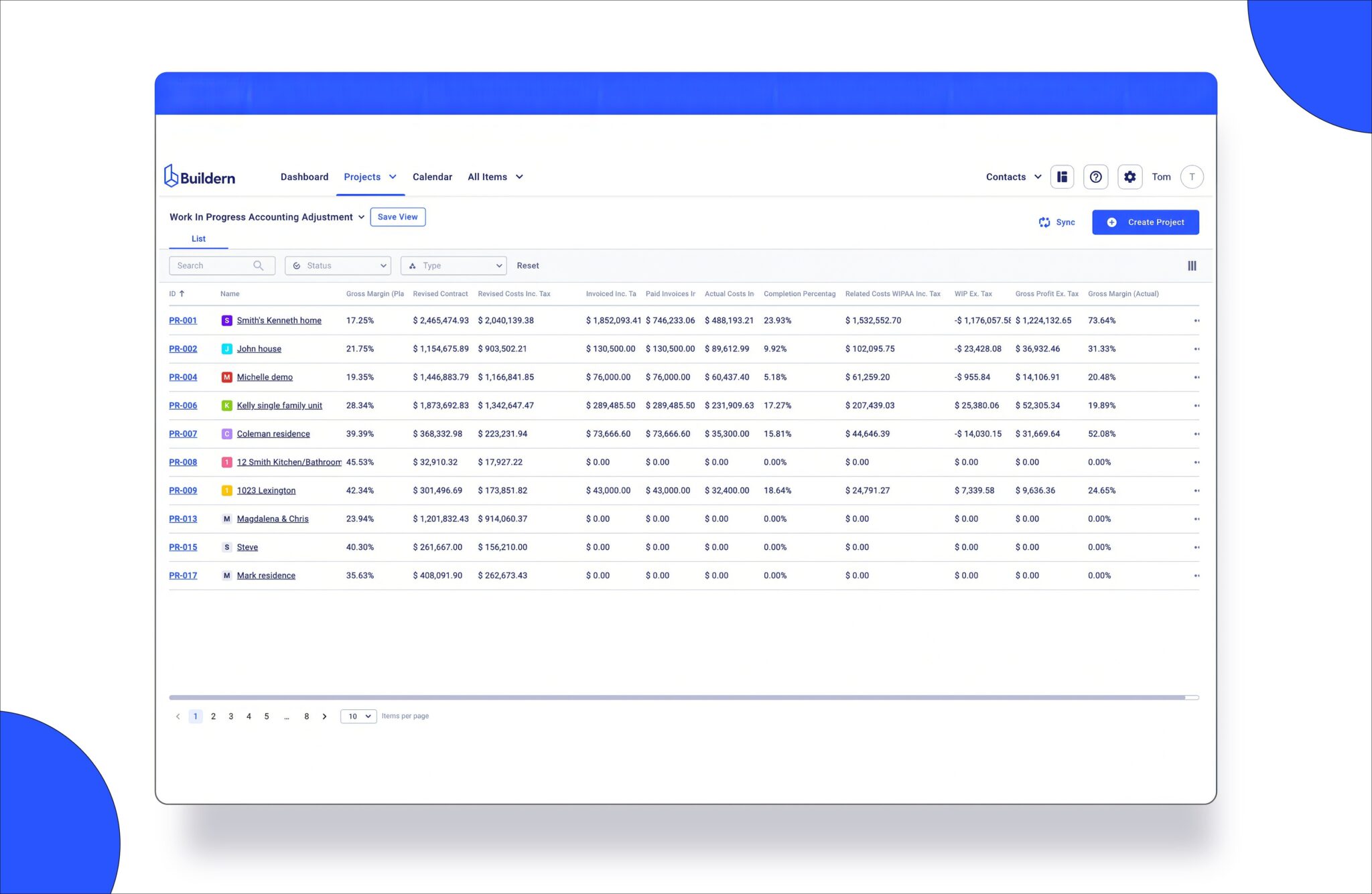Select the List tab
This screenshot has height=894, width=1372.
click(198, 239)
